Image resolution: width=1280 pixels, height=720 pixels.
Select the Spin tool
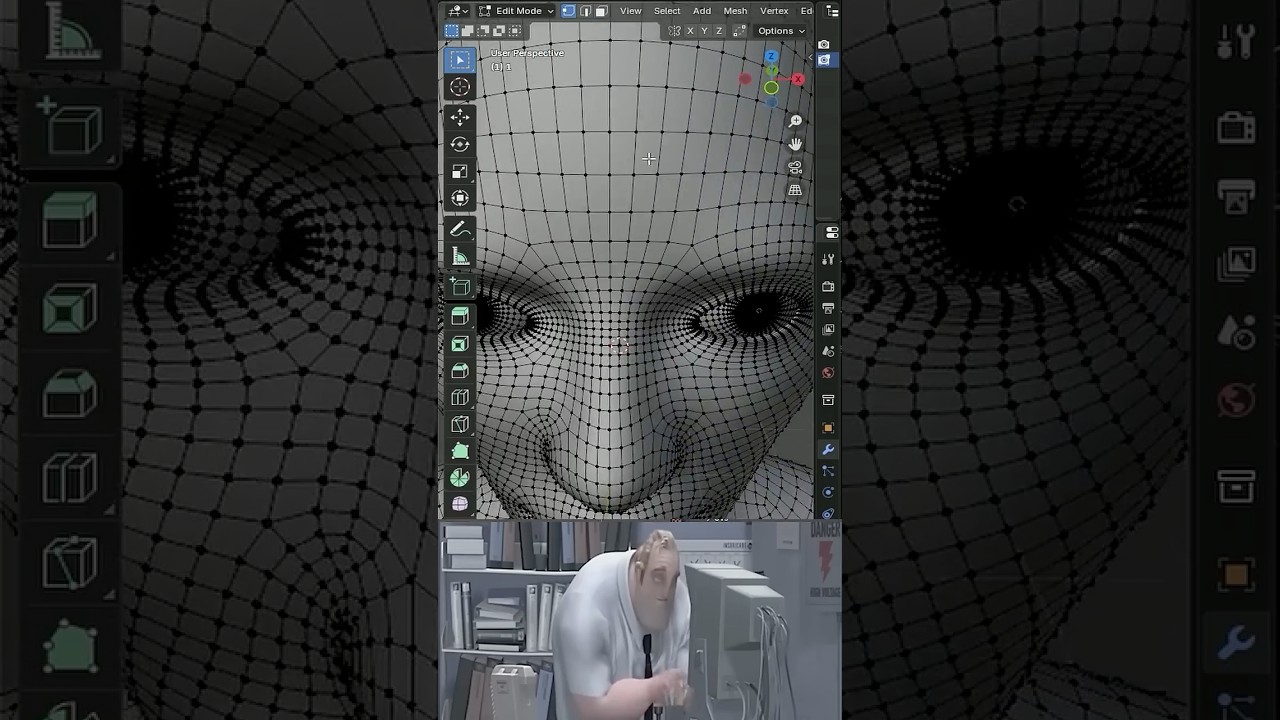460,478
